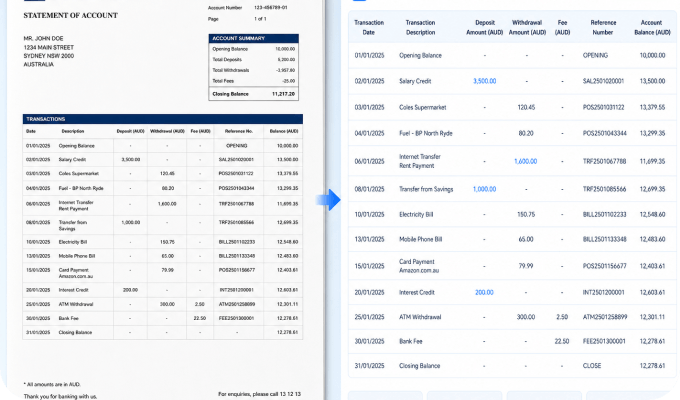Select the Withdrawal Amount (AUD) column header
The image size is (680, 400).
pyautogui.click(x=527, y=27)
